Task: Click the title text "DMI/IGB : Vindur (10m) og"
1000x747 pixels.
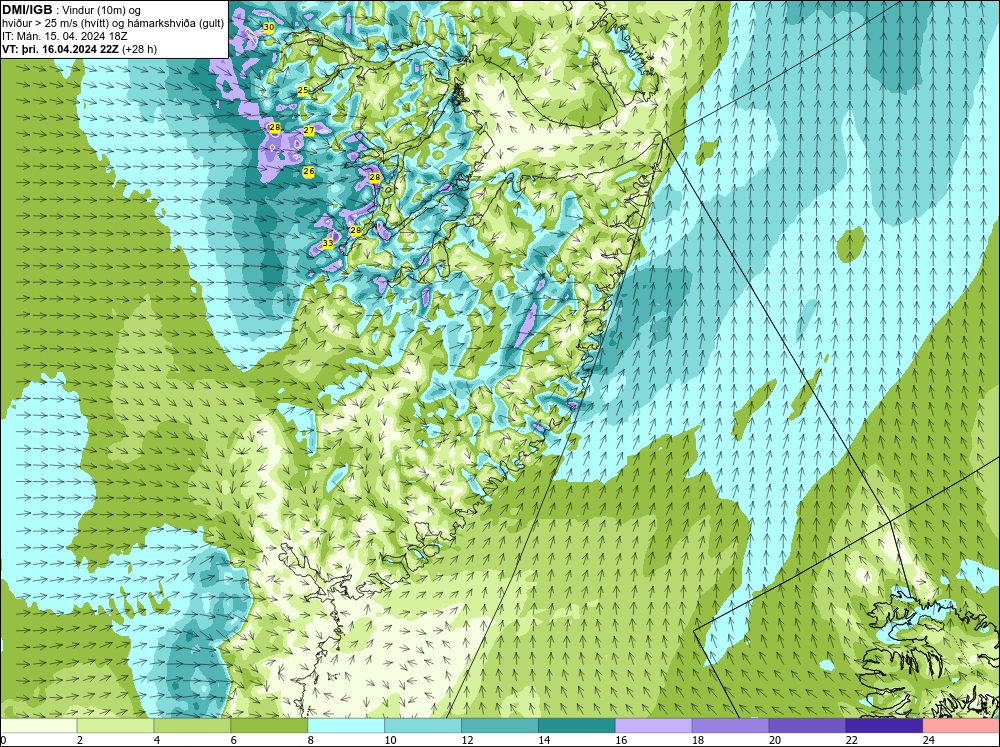Action: click(x=72, y=10)
